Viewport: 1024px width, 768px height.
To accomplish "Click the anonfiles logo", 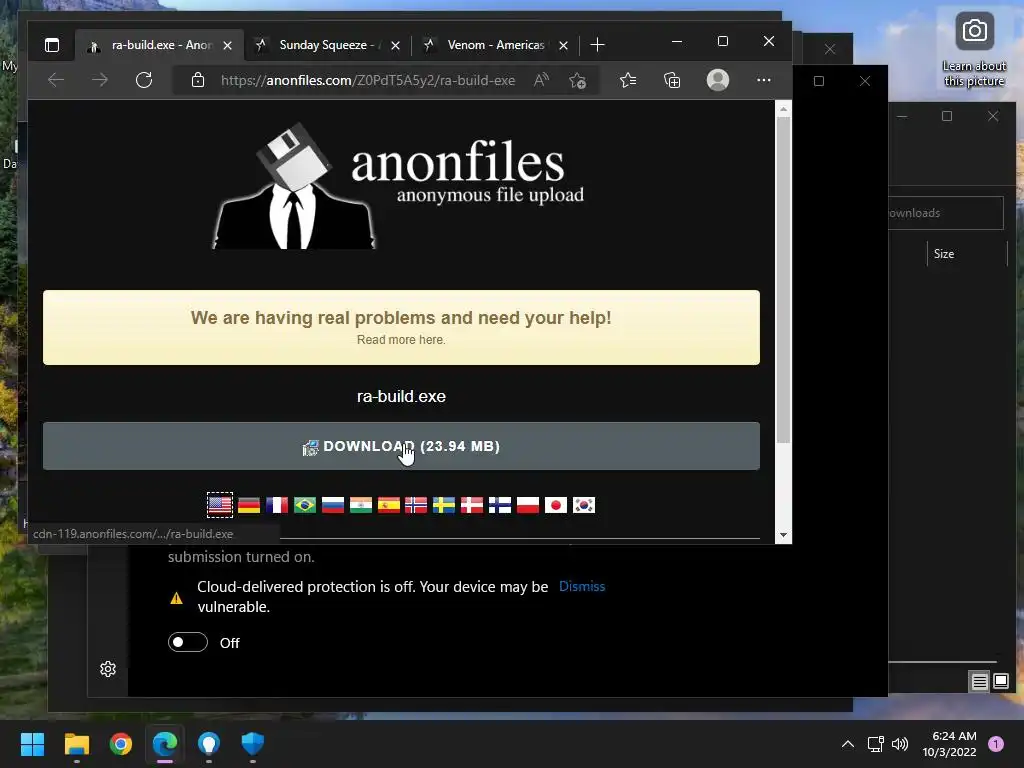I will 398,185.
